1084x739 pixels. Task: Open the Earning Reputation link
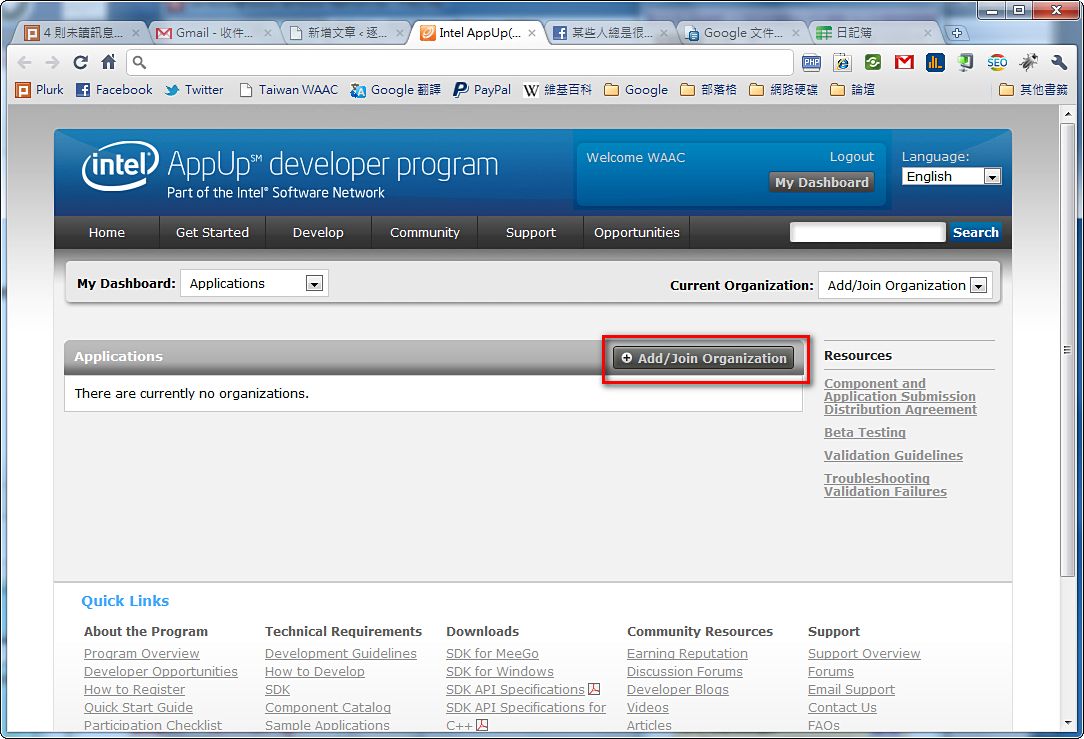click(x=687, y=653)
